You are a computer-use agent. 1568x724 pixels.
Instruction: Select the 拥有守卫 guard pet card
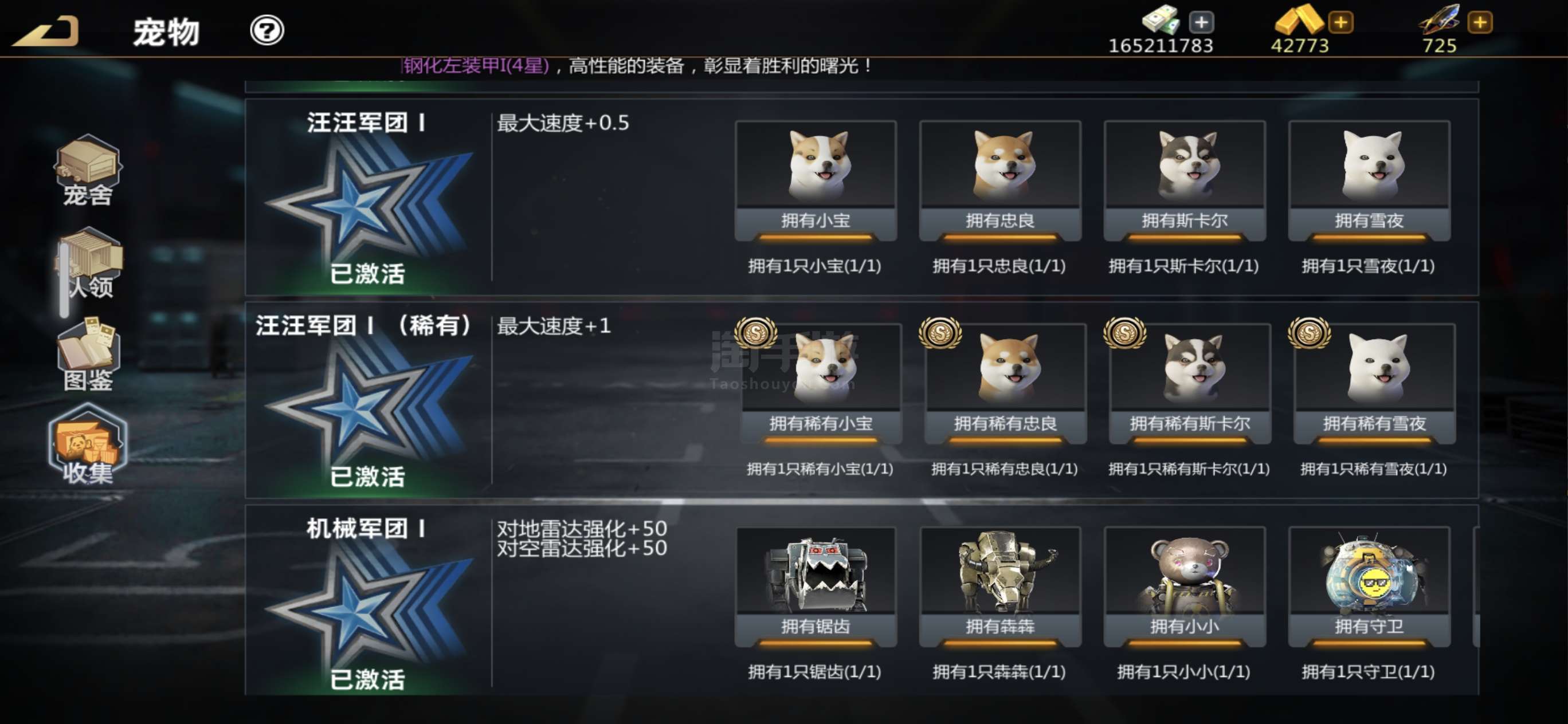[x=1369, y=587]
